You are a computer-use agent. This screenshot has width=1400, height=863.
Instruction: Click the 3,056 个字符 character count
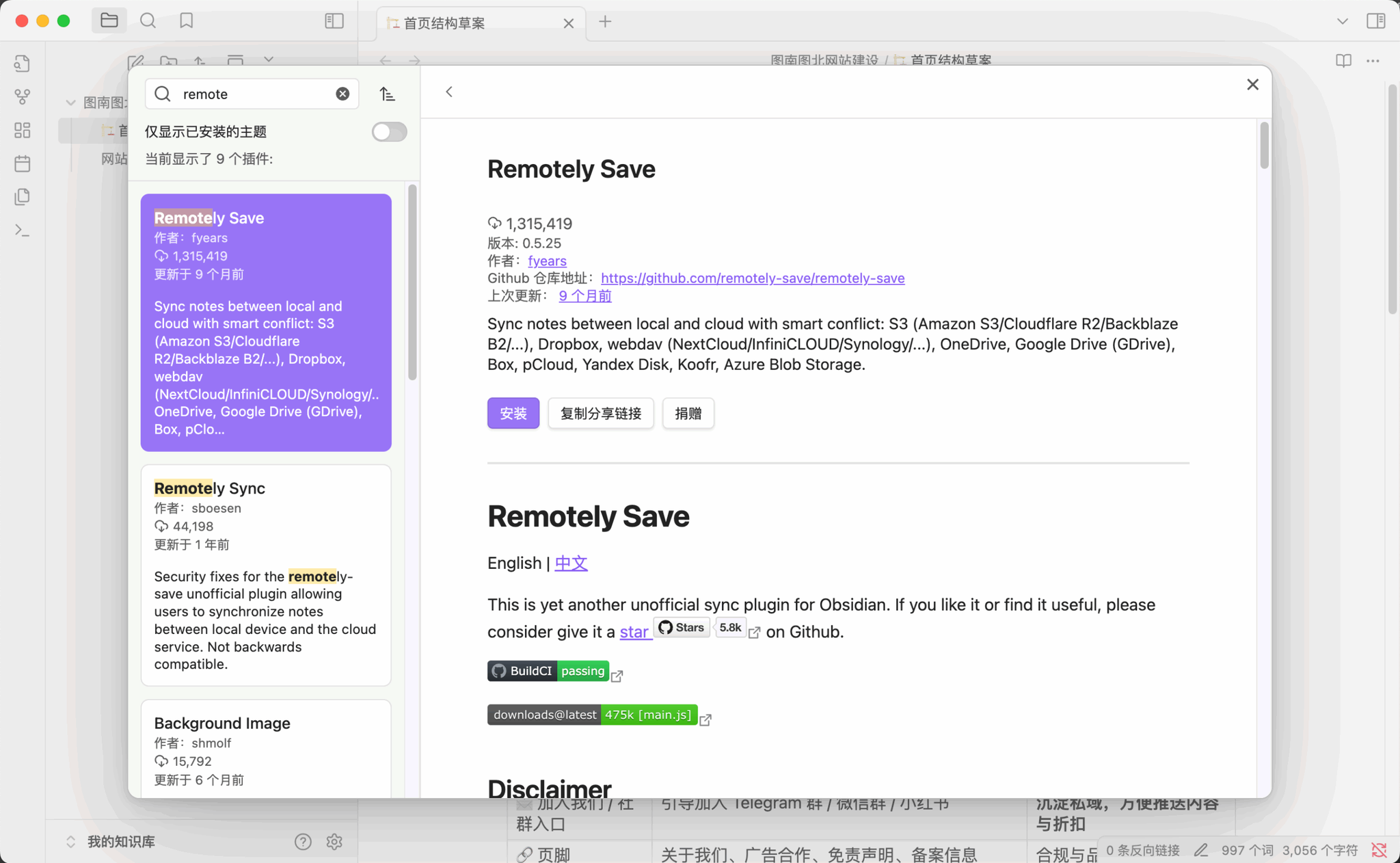(1320, 850)
